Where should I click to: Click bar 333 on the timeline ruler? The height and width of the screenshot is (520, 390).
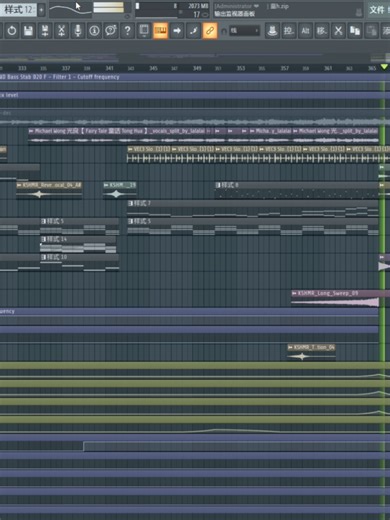(x=22, y=68)
